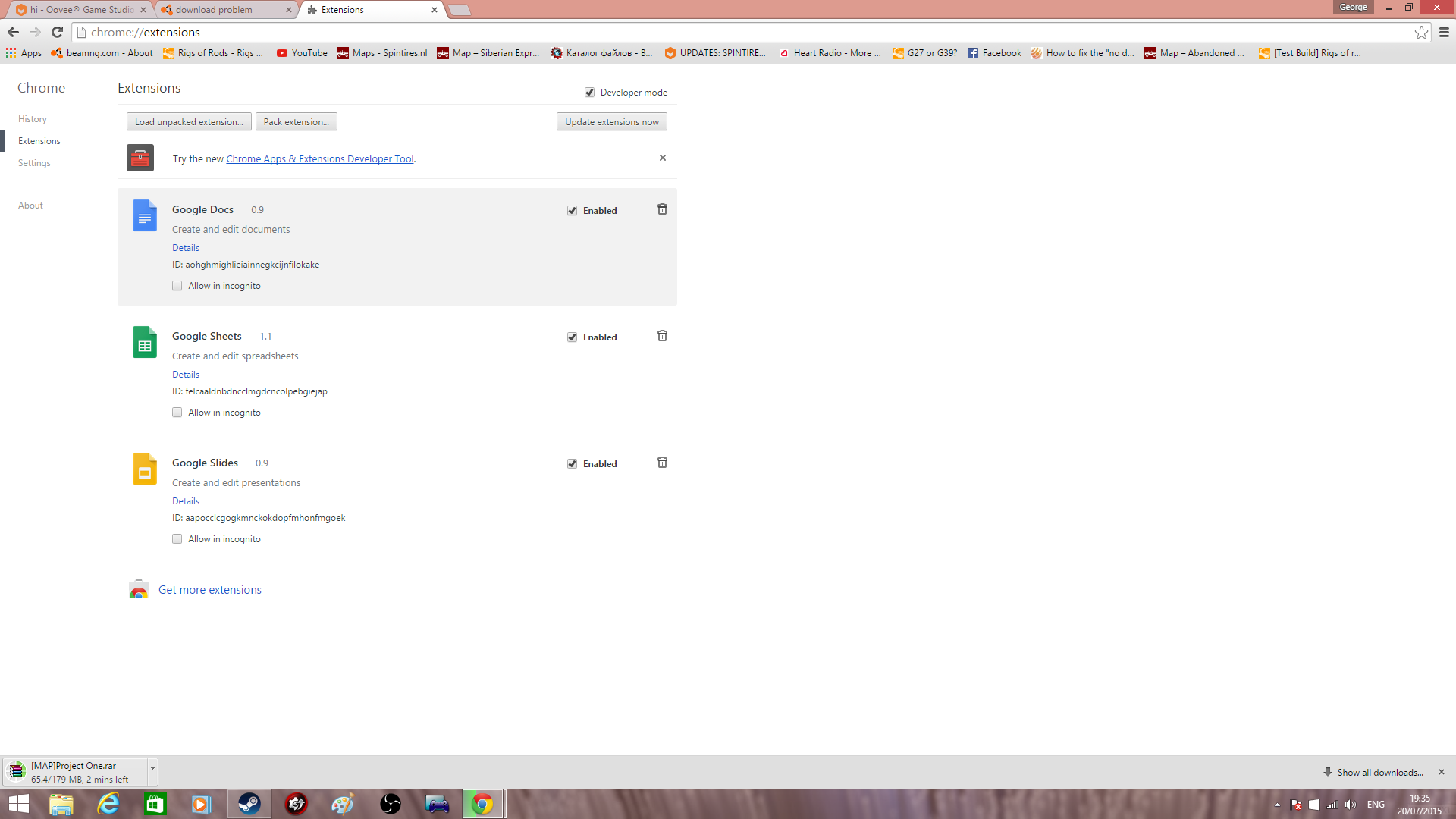This screenshot has width=1456, height=819.
Task: Allow Google Docs in incognito
Action: pyautogui.click(x=177, y=286)
